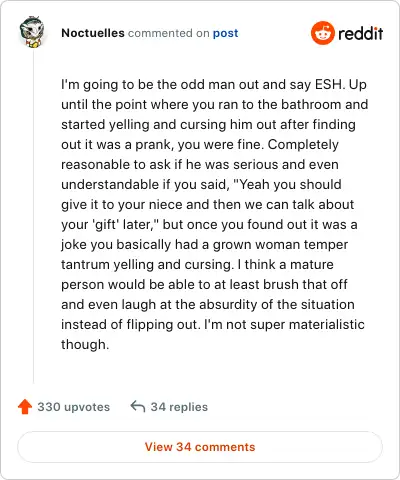The width and height of the screenshot is (400, 480).
Task: Open the Noctuelles username profile link
Action: (93, 33)
